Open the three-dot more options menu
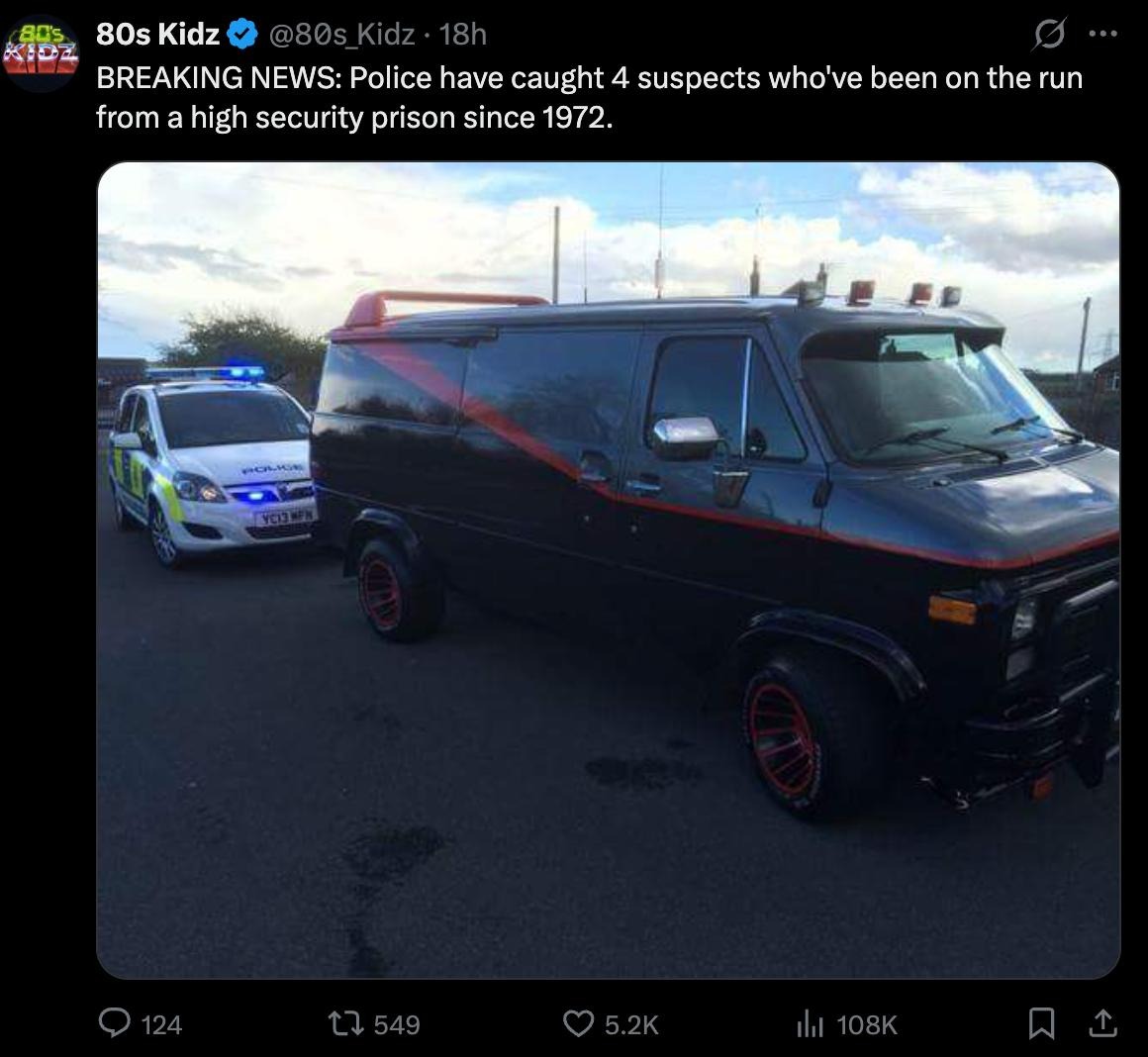1148x1057 pixels. pos(1103,34)
